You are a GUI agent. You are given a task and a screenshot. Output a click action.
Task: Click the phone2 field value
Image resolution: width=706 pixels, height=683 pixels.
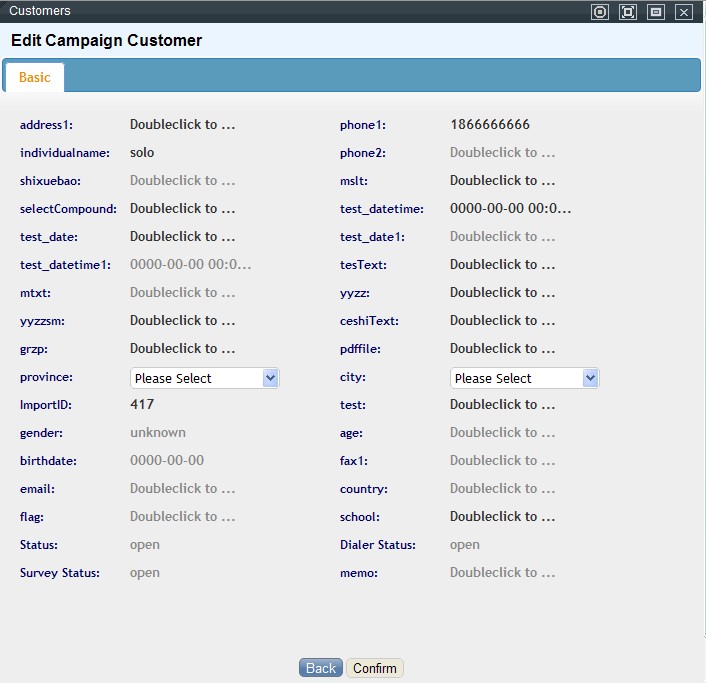click(x=502, y=153)
